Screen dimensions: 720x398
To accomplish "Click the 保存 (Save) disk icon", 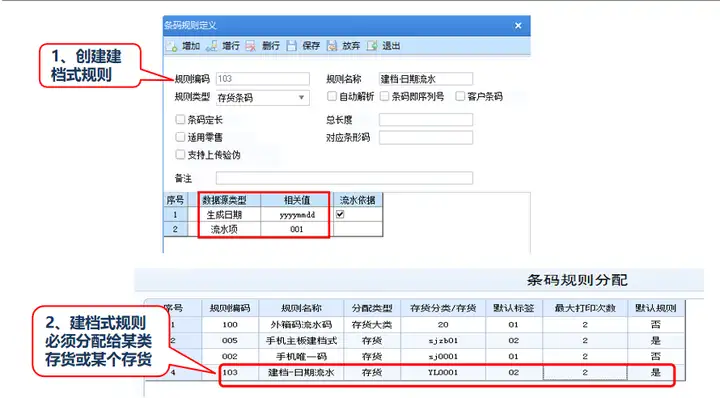I will tap(291, 46).
